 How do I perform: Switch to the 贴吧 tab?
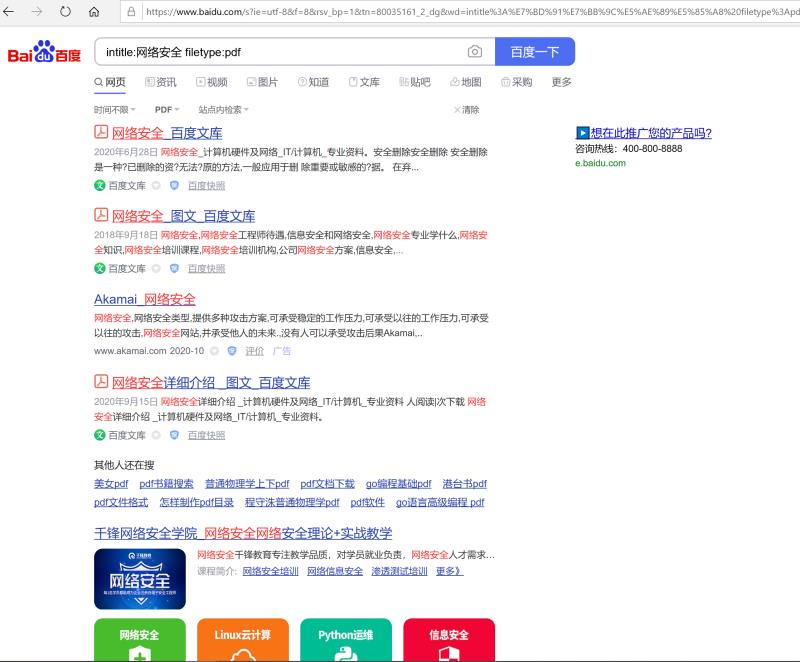pyautogui.click(x=415, y=82)
